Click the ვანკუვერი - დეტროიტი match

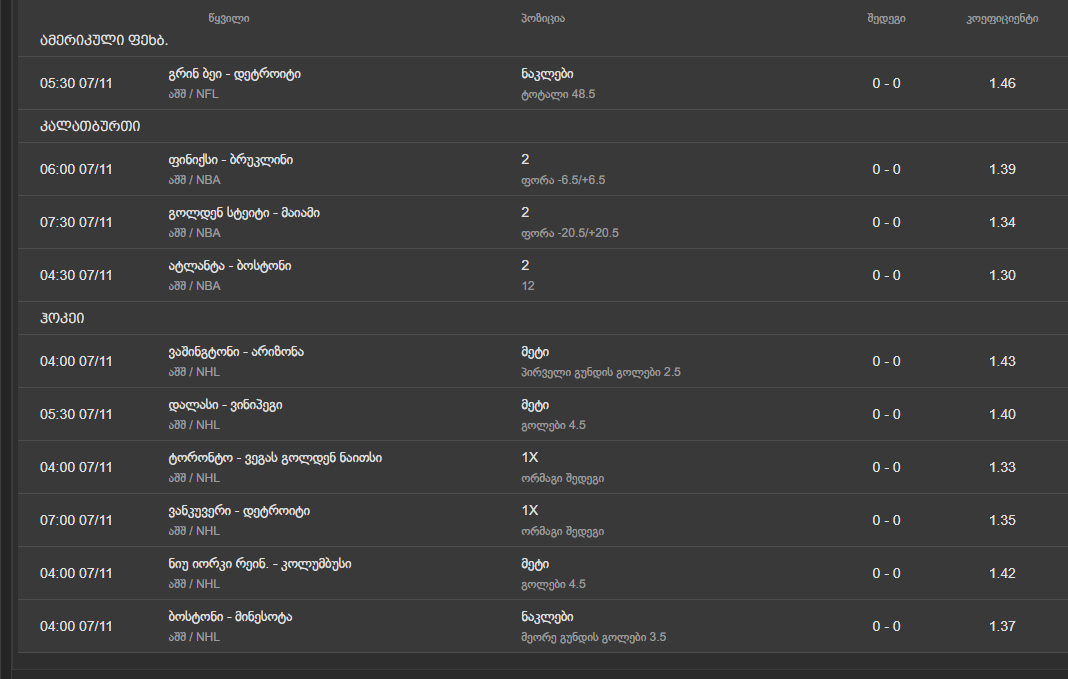239,511
